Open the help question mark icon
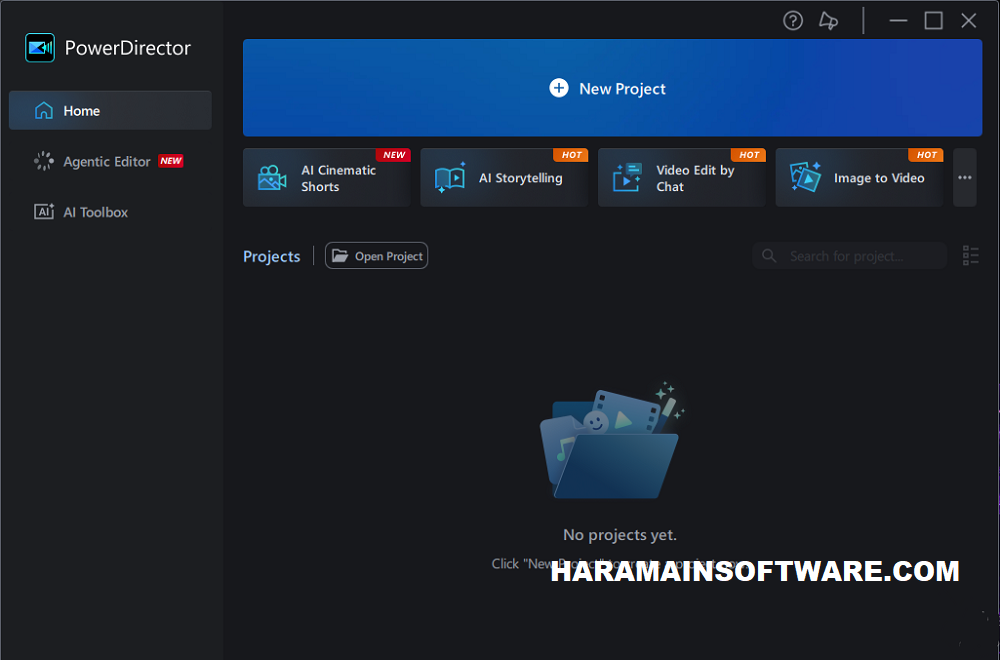This screenshot has width=1000, height=660. pyautogui.click(x=793, y=21)
